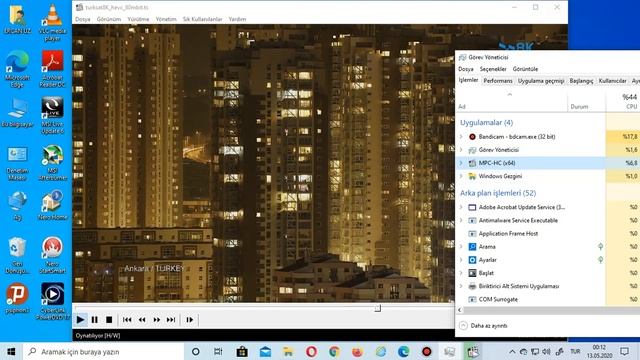Open Görüntüle menu in Görev Yöneticisi
Screen dimensions: 640x360
(525, 69)
